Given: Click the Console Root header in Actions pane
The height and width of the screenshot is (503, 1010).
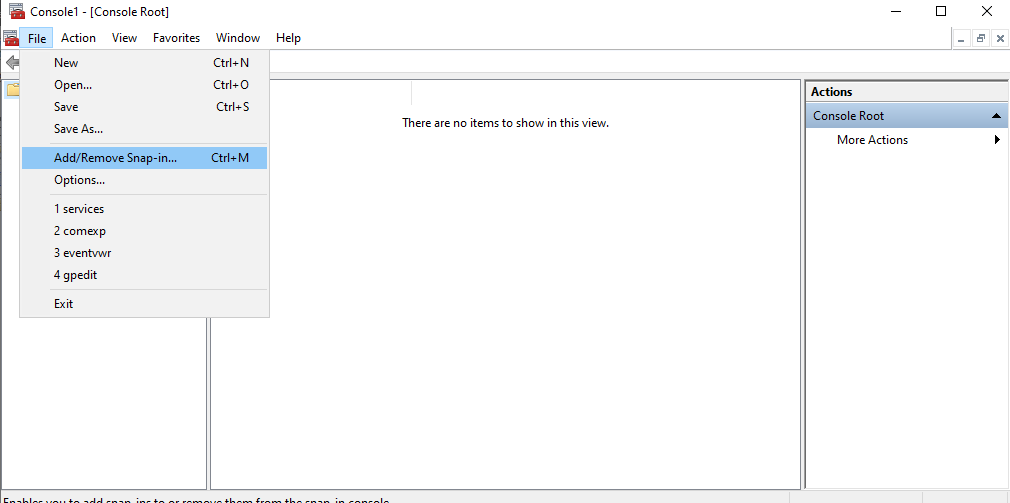Looking at the screenshot, I should tap(906, 116).
